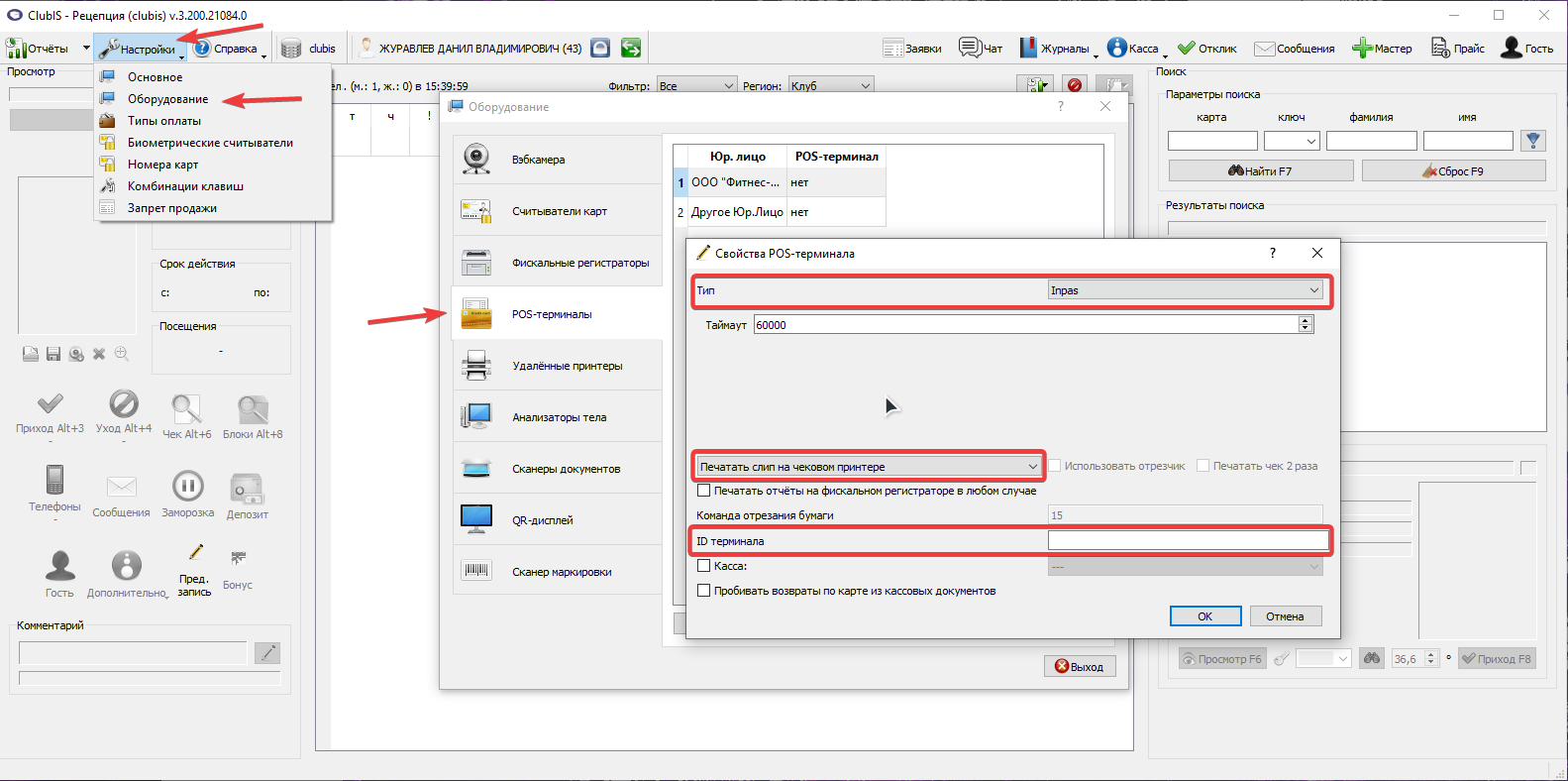The image size is (1568, 781).
Task: Click the Журналы toolbar icon
Action: click(x=1028, y=48)
